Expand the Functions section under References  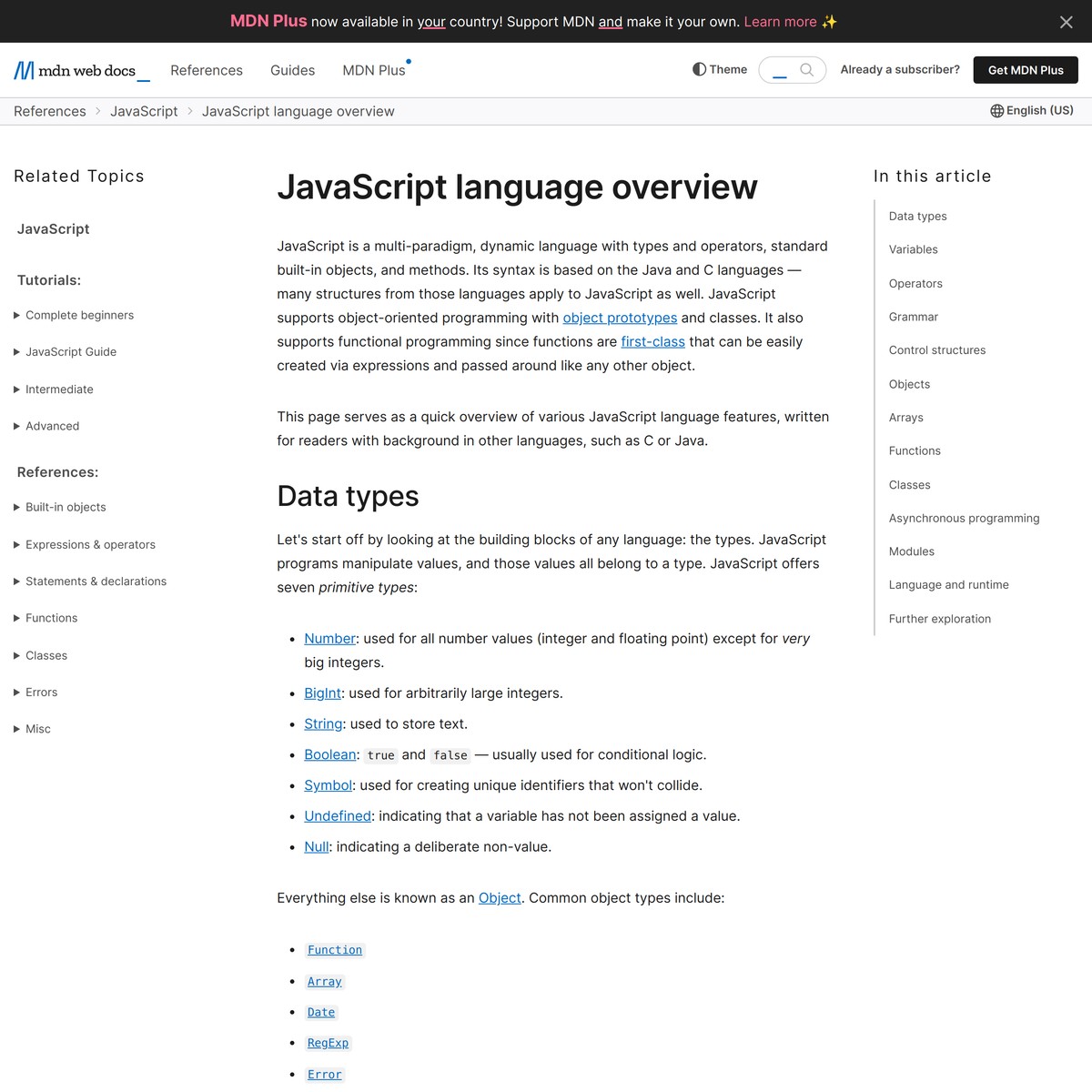point(45,618)
